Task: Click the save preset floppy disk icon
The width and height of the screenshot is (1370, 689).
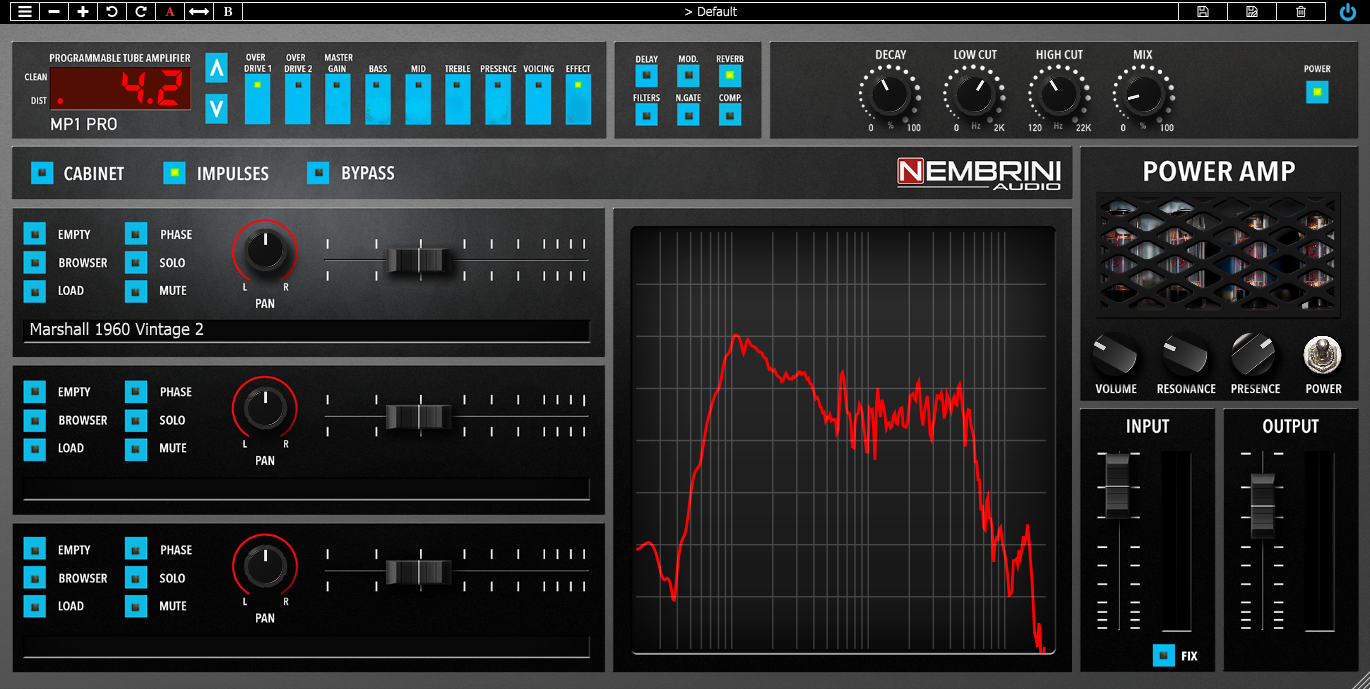Action: [1202, 12]
